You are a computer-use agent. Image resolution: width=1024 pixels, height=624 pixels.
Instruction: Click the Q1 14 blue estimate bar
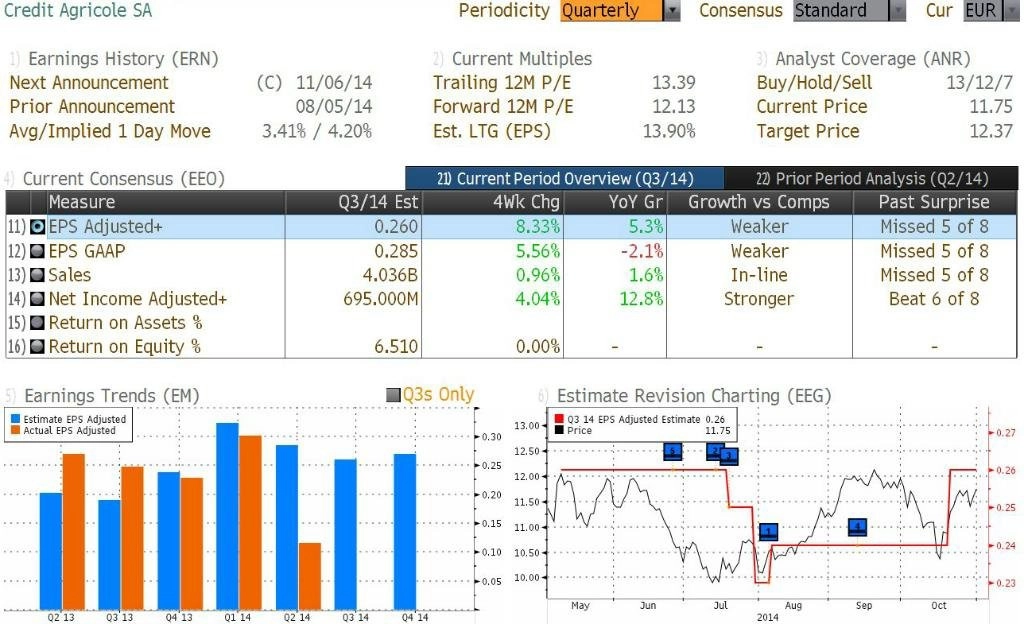point(227,516)
